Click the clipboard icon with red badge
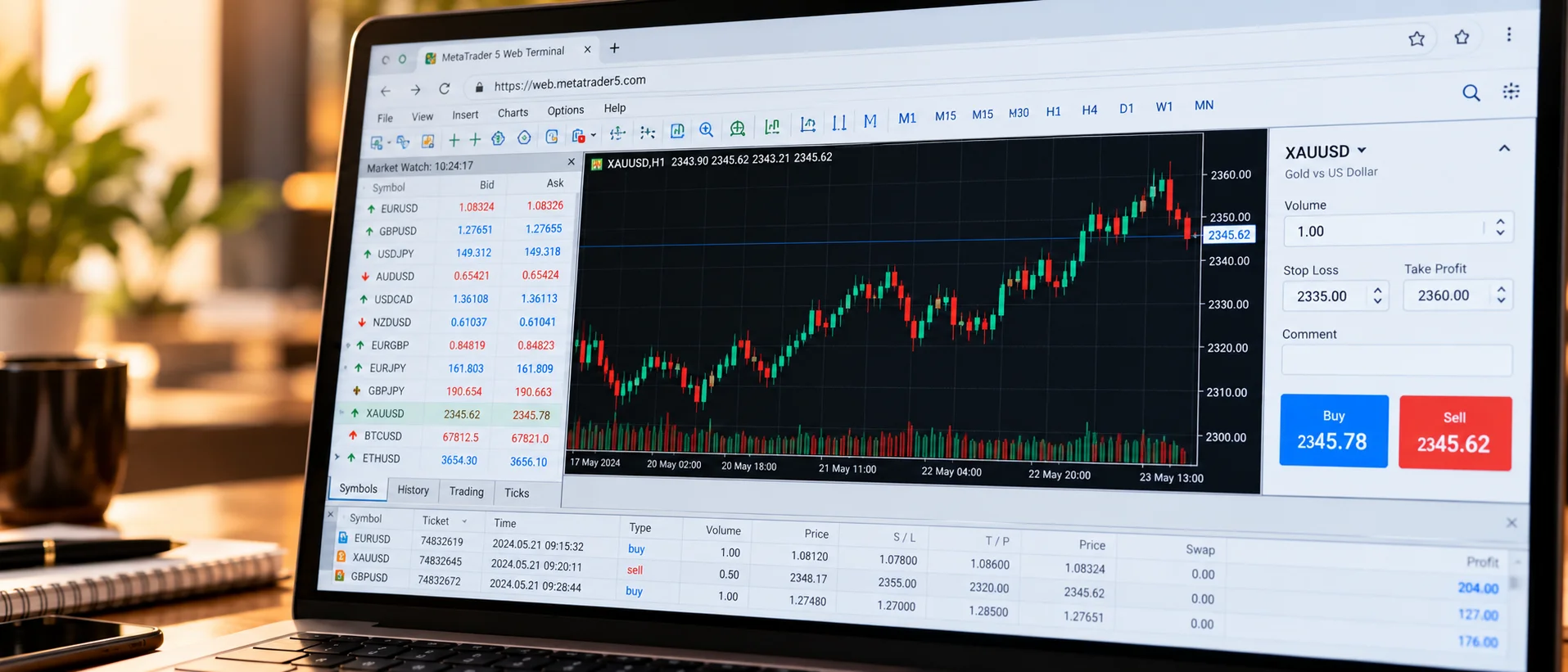The width and height of the screenshot is (1568, 672). click(x=579, y=135)
